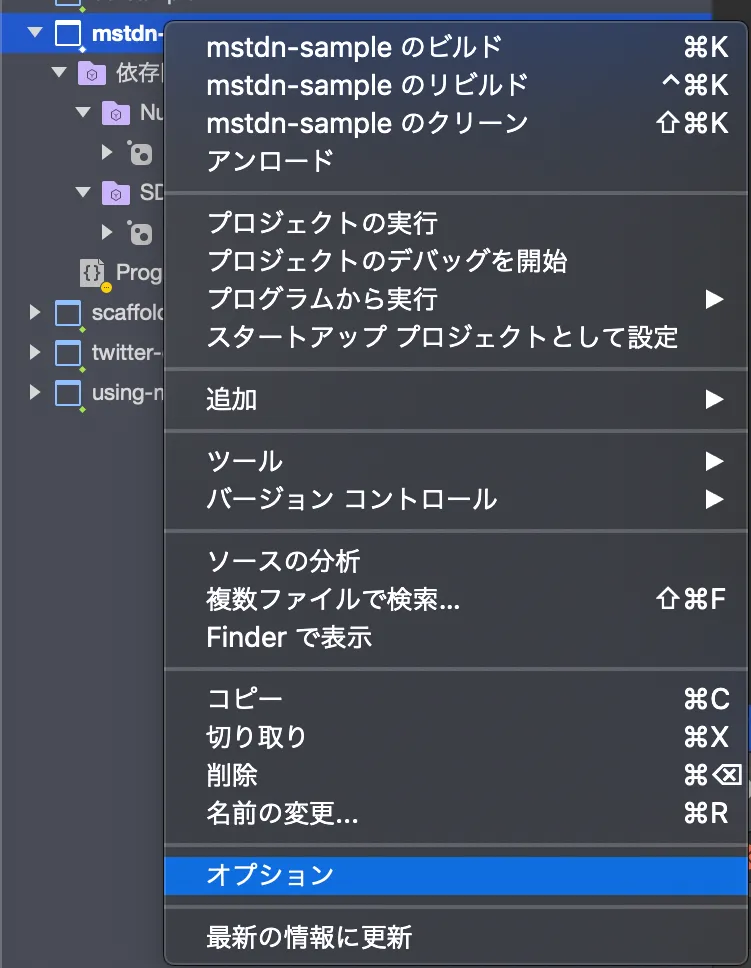Collapse the SDK folder node
751x968 pixels.
83,192
